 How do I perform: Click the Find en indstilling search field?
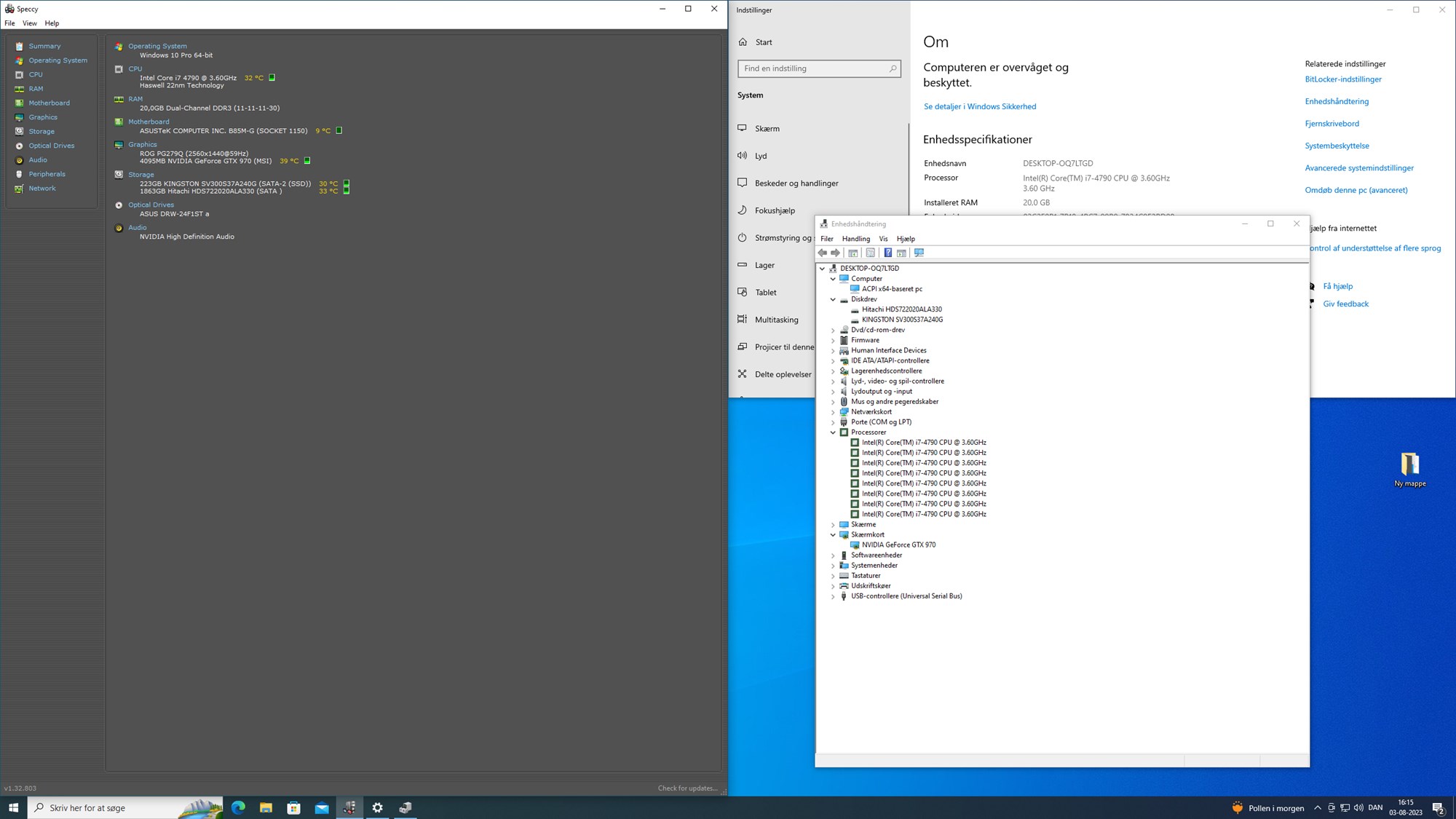pos(819,68)
